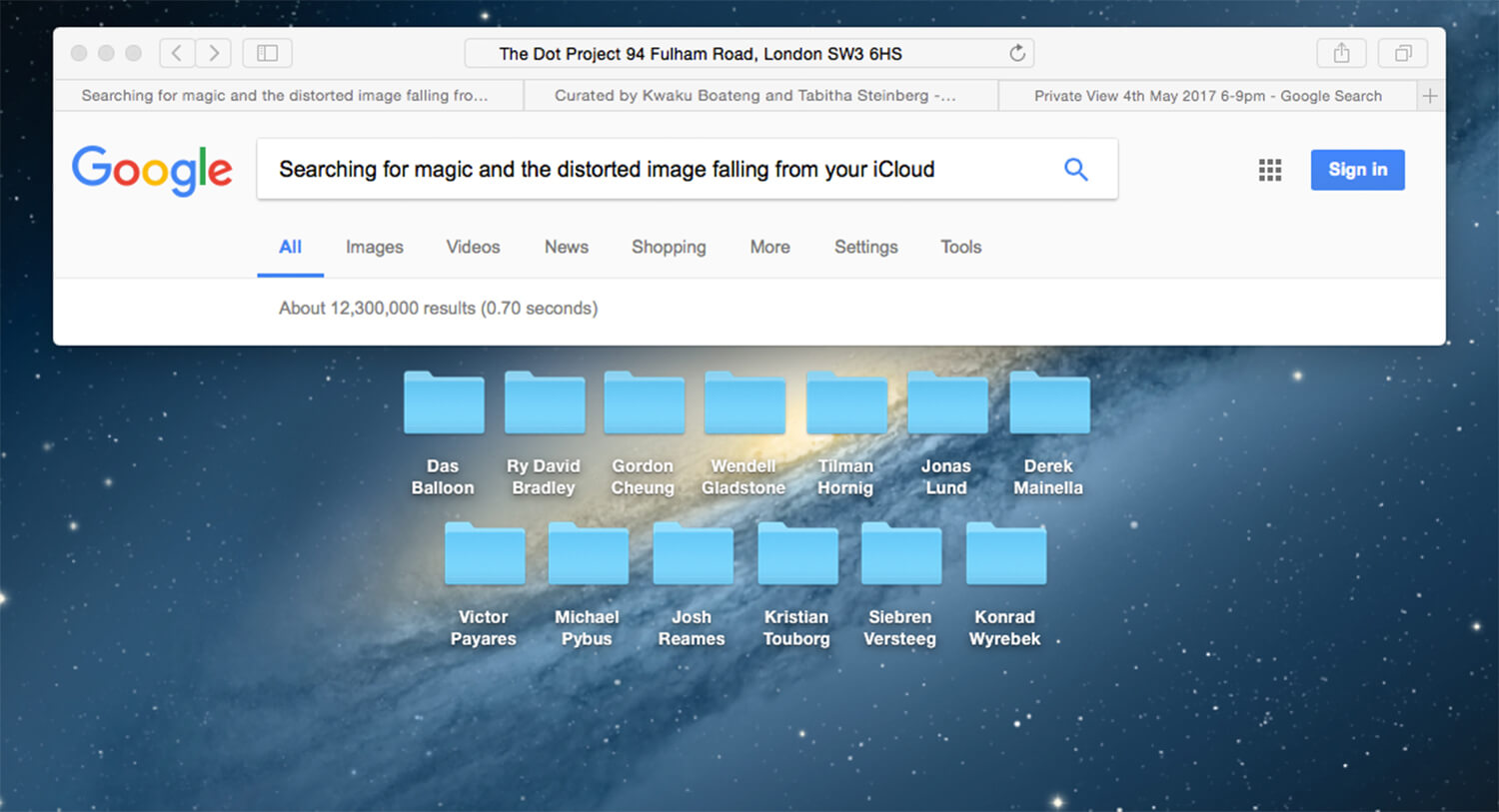
Task: Open the Wendell Gladstone folder
Action: pyautogui.click(x=745, y=404)
